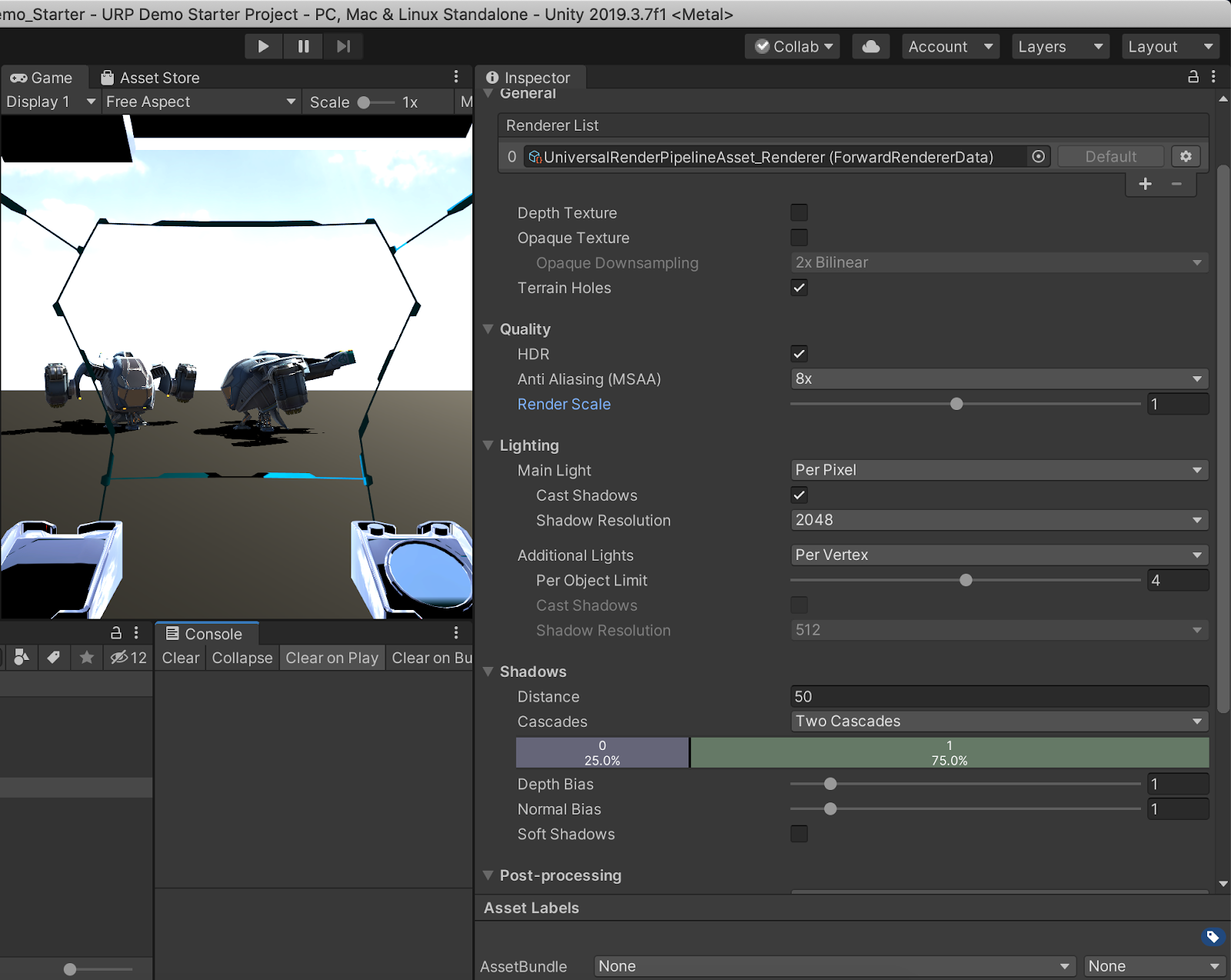Enable Soft Shadows
Image resolution: width=1231 pixels, height=980 pixels.
coord(799,834)
